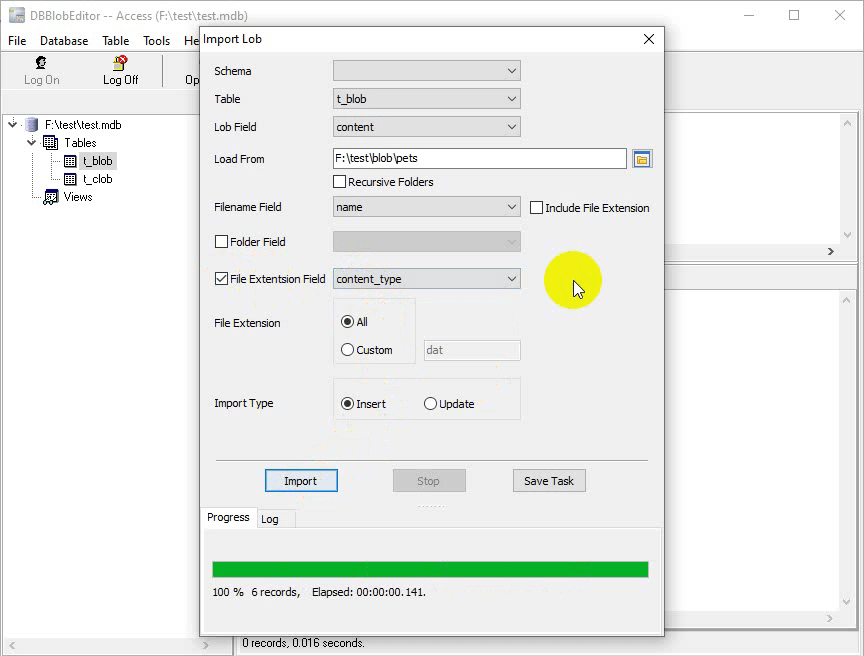Open the Schema dropdown

pyautogui.click(x=426, y=71)
